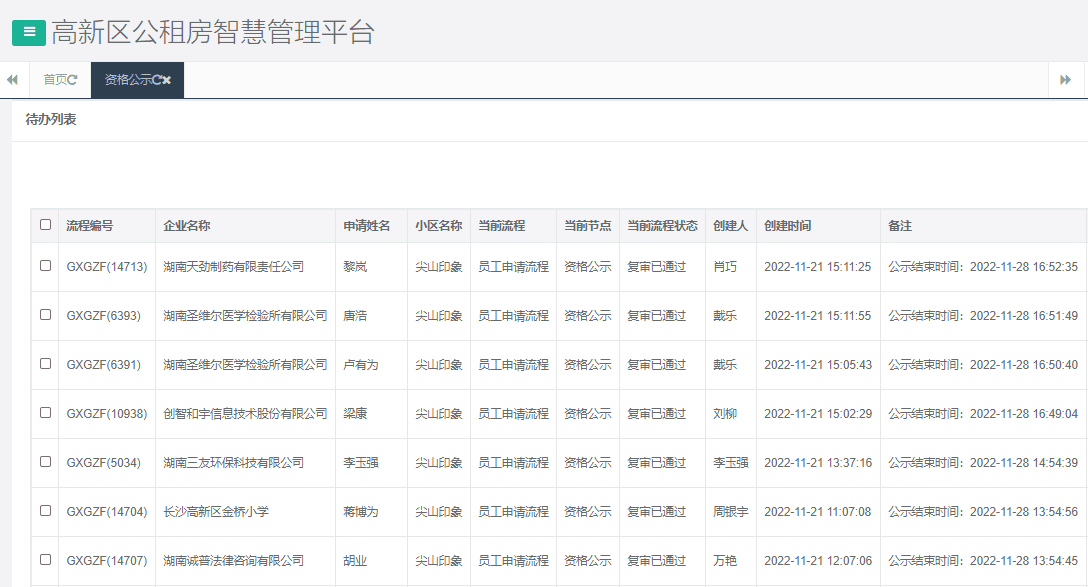Viewport: 1088px width, 587px height.
Task: Check the 长沙高新区金桥小学 row checkbox
Action: tap(45, 511)
